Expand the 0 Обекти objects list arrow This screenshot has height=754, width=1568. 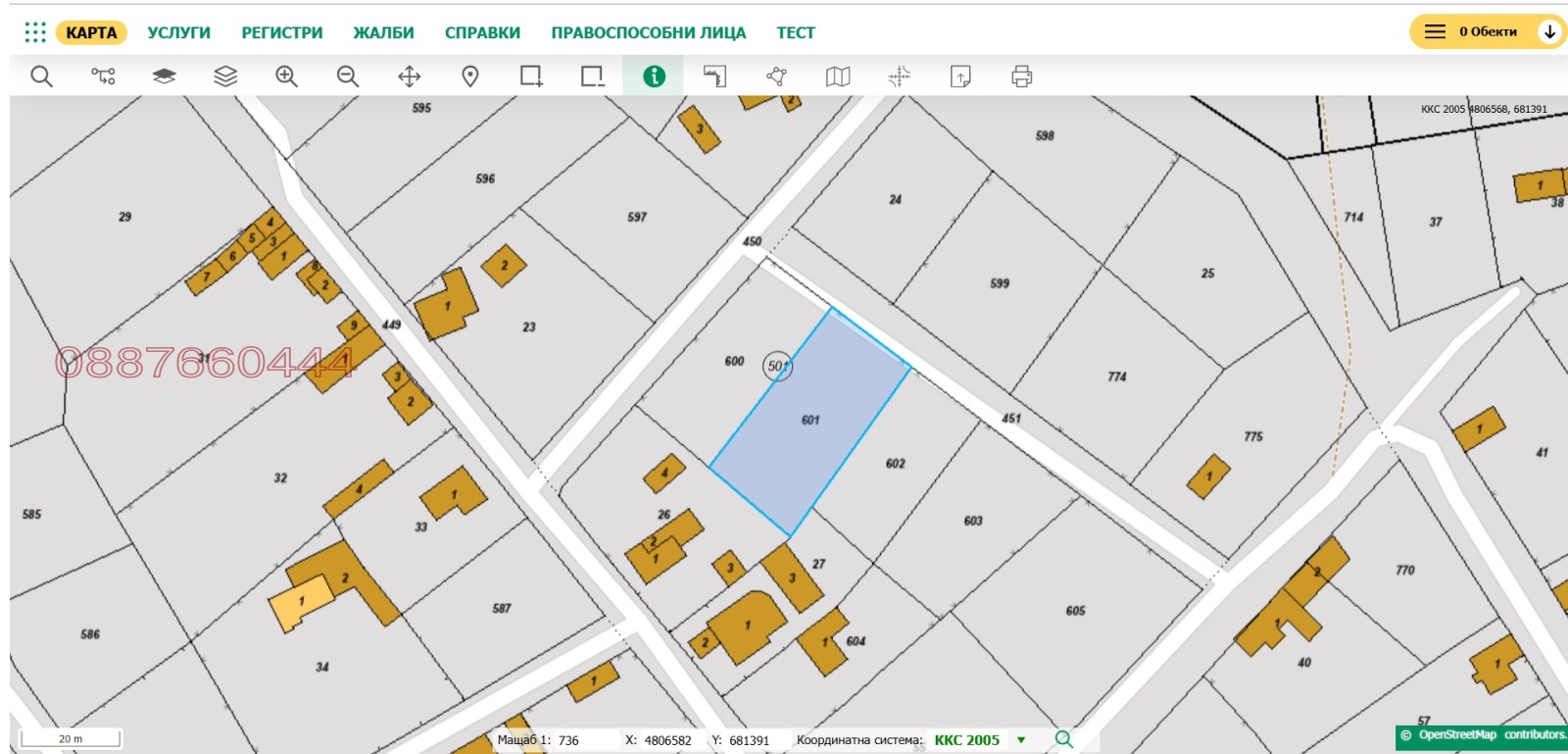pos(1549,31)
